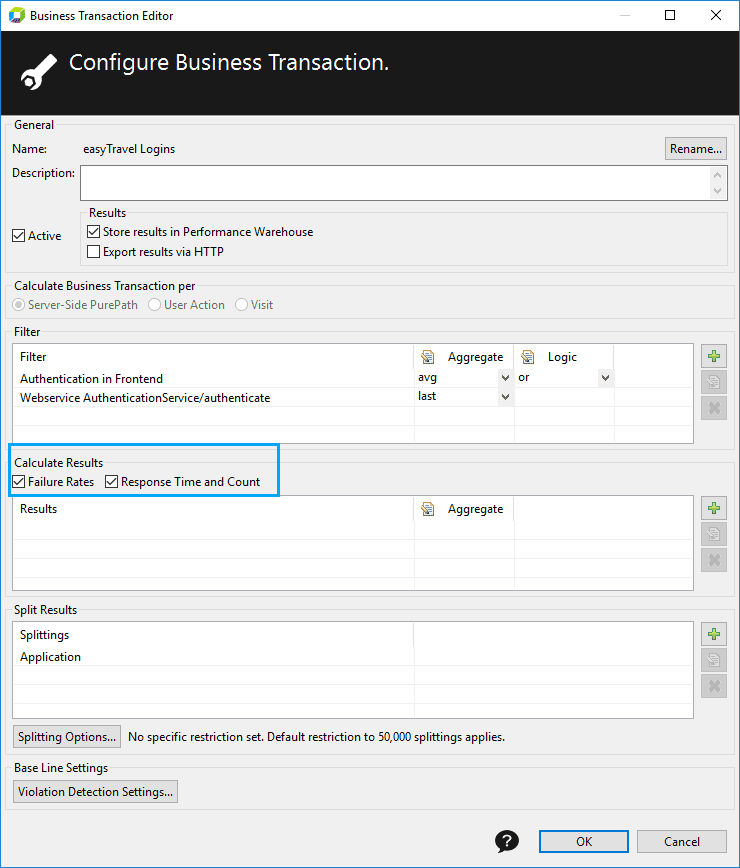Click the Filter column header
The image size is (740, 868).
214,357
